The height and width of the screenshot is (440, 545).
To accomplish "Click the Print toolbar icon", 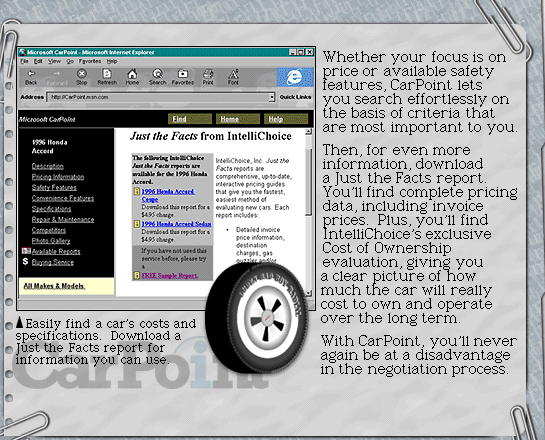I will point(208,73).
